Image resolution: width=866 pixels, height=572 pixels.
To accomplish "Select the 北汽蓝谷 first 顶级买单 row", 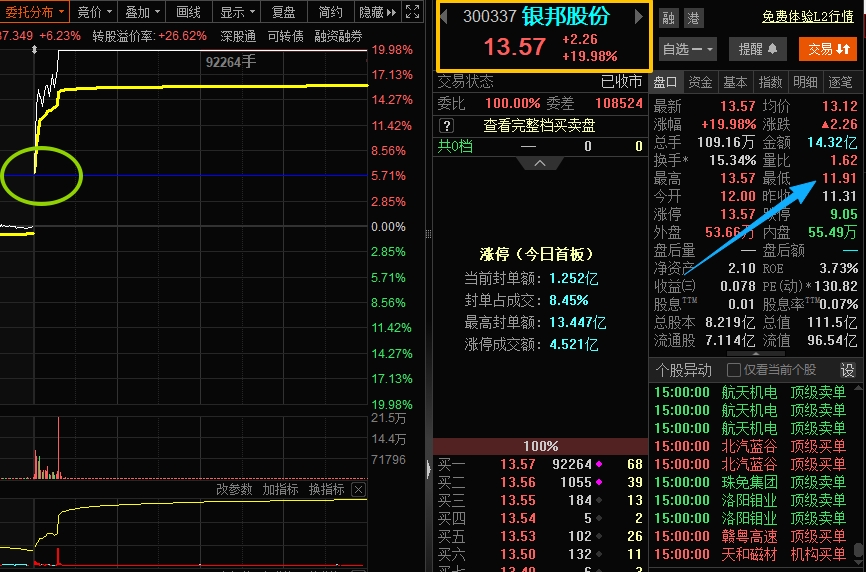I will point(750,446).
